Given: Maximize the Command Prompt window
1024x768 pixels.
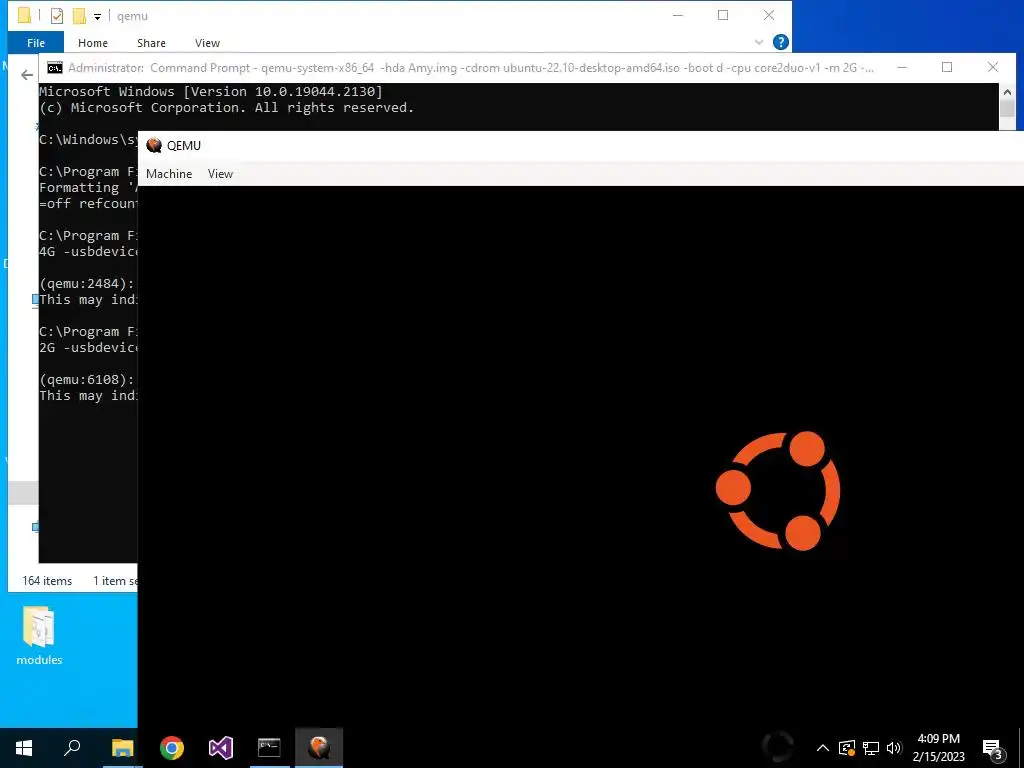Looking at the screenshot, I should [x=947, y=67].
